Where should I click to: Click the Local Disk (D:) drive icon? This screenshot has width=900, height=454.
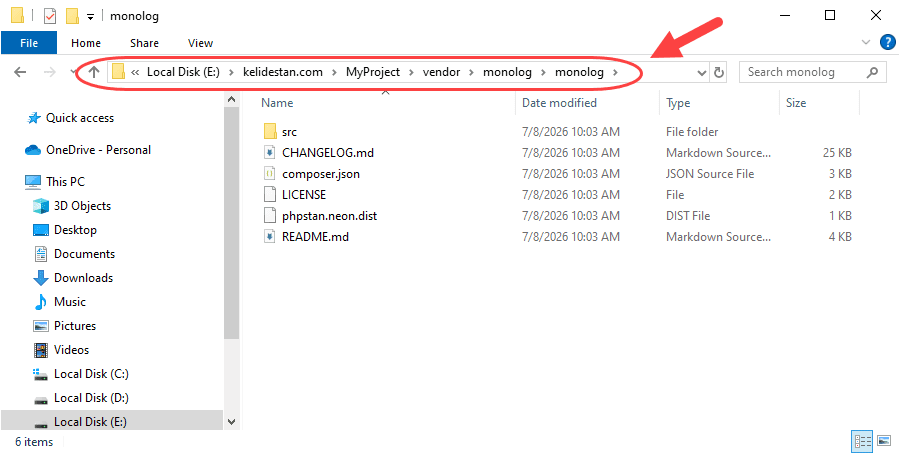pyautogui.click(x=41, y=399)
